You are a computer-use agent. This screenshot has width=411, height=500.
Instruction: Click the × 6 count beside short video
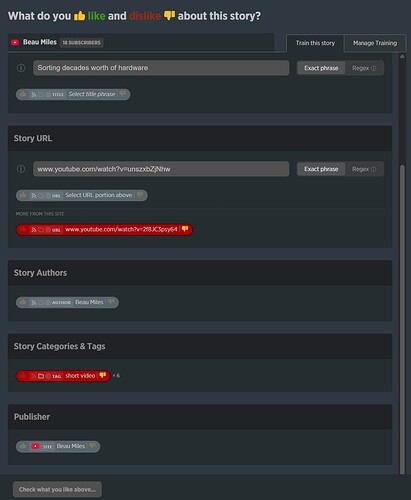click(x=116, y=376)
